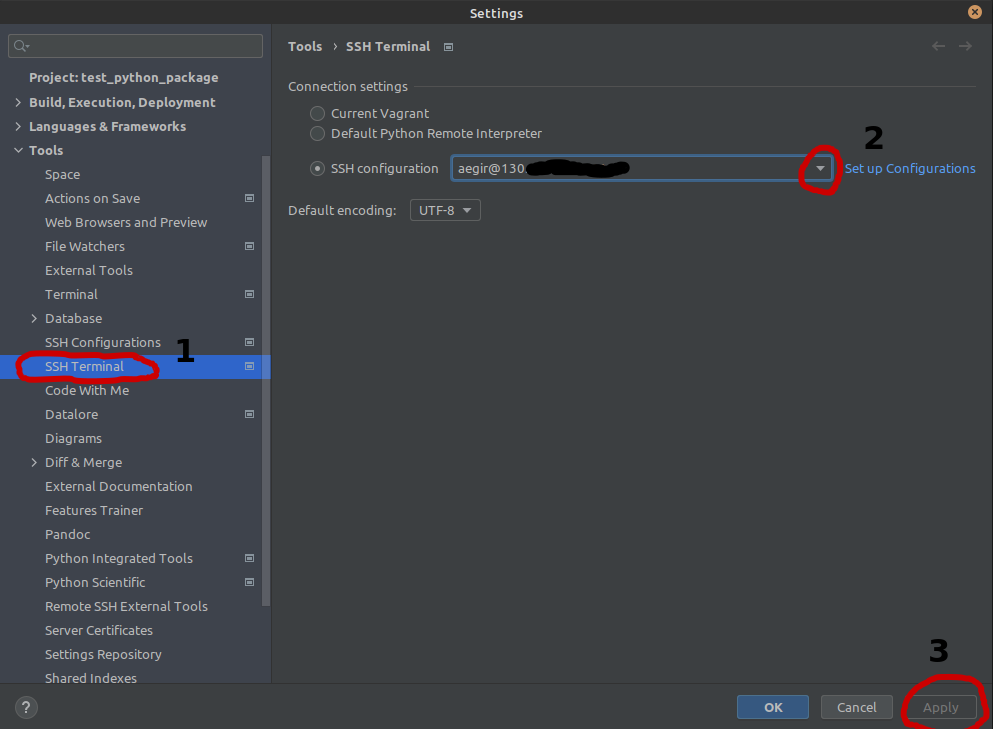Viewport: 993px width, 729px height.
Task: Select Default Python Remote Interpreter option
Action: pyautogui.click(x=317, y=133)
